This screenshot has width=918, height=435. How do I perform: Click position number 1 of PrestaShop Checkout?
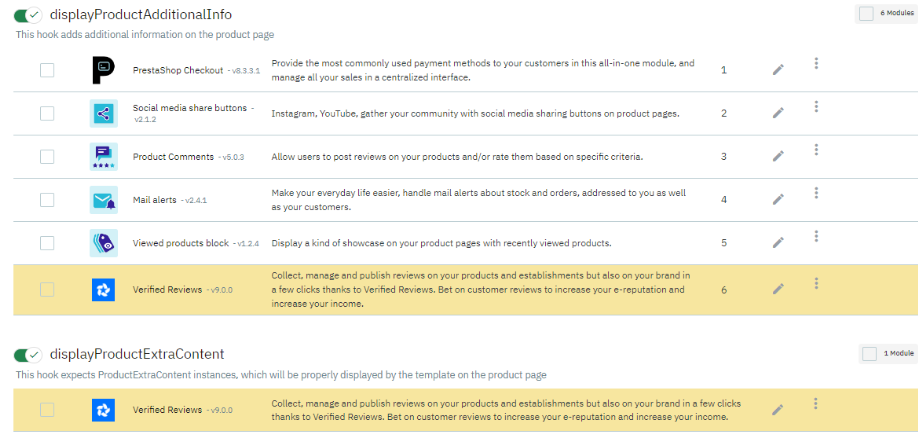pyautogui.click(x=724, y=70)
